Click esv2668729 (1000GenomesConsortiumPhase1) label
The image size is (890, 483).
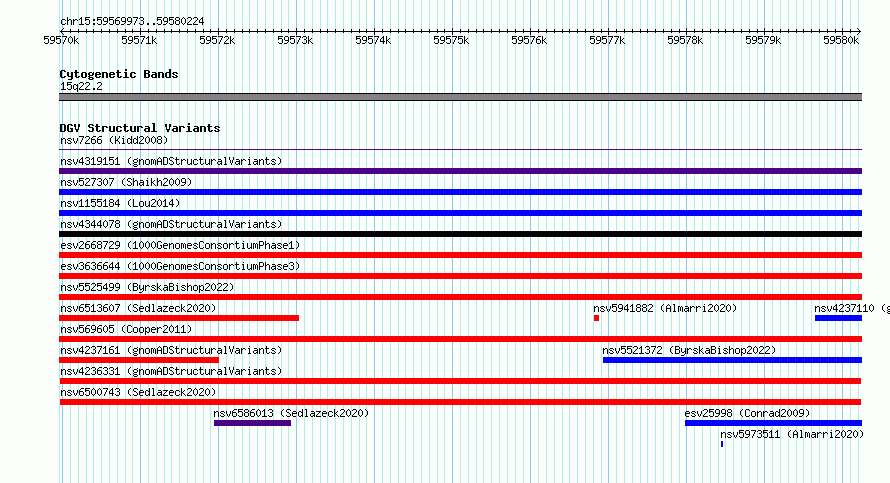click(x=180, y=245)
